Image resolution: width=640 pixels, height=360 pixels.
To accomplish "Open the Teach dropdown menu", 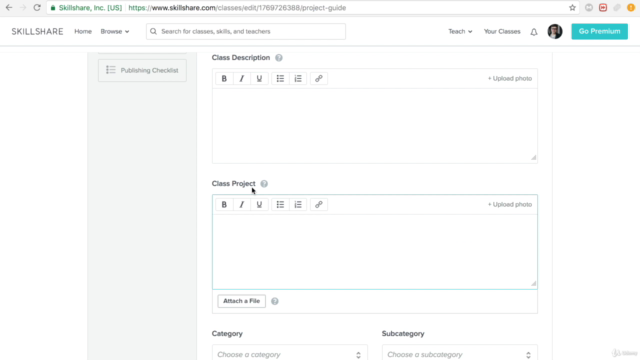I will [x=460, y=31].
